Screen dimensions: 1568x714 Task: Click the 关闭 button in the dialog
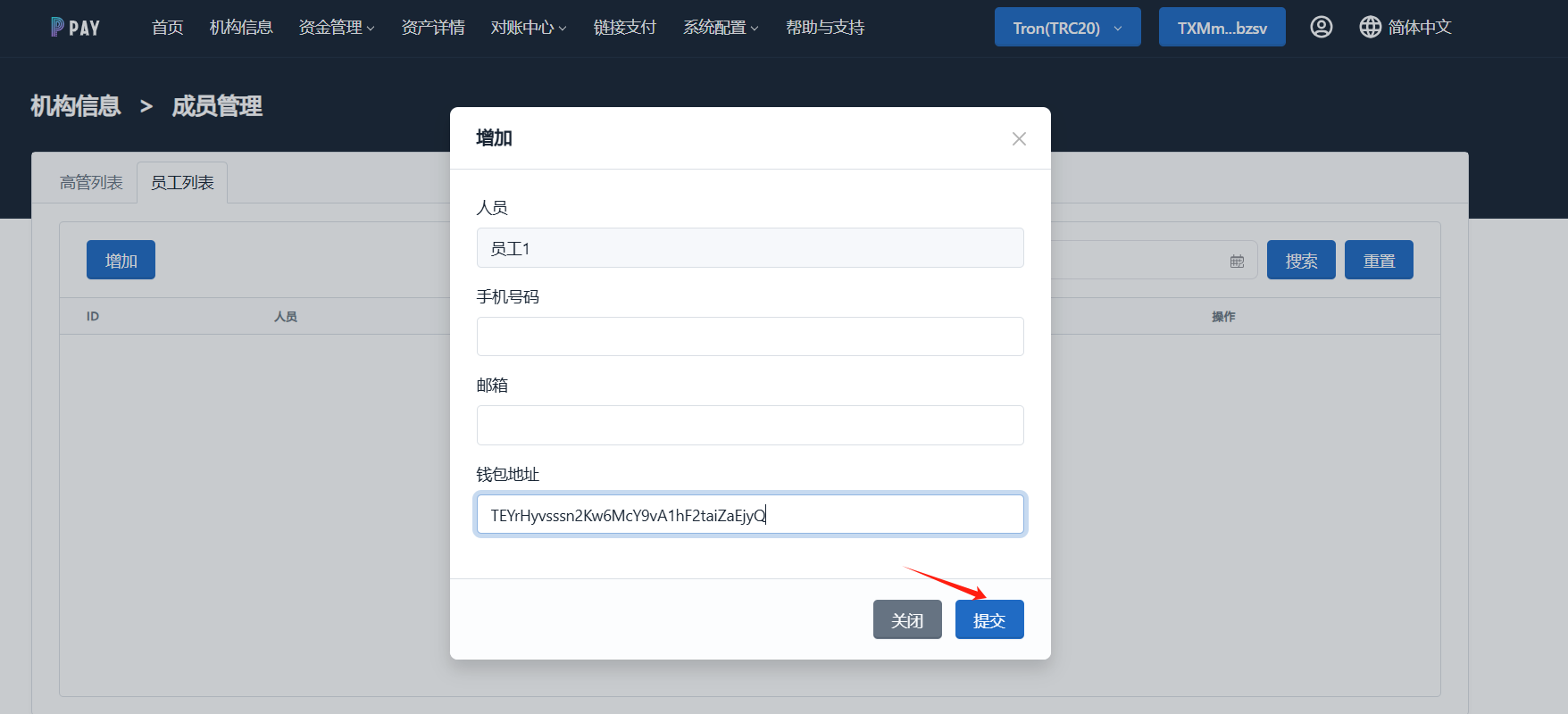pyautogui.click(x=907, y=619)
